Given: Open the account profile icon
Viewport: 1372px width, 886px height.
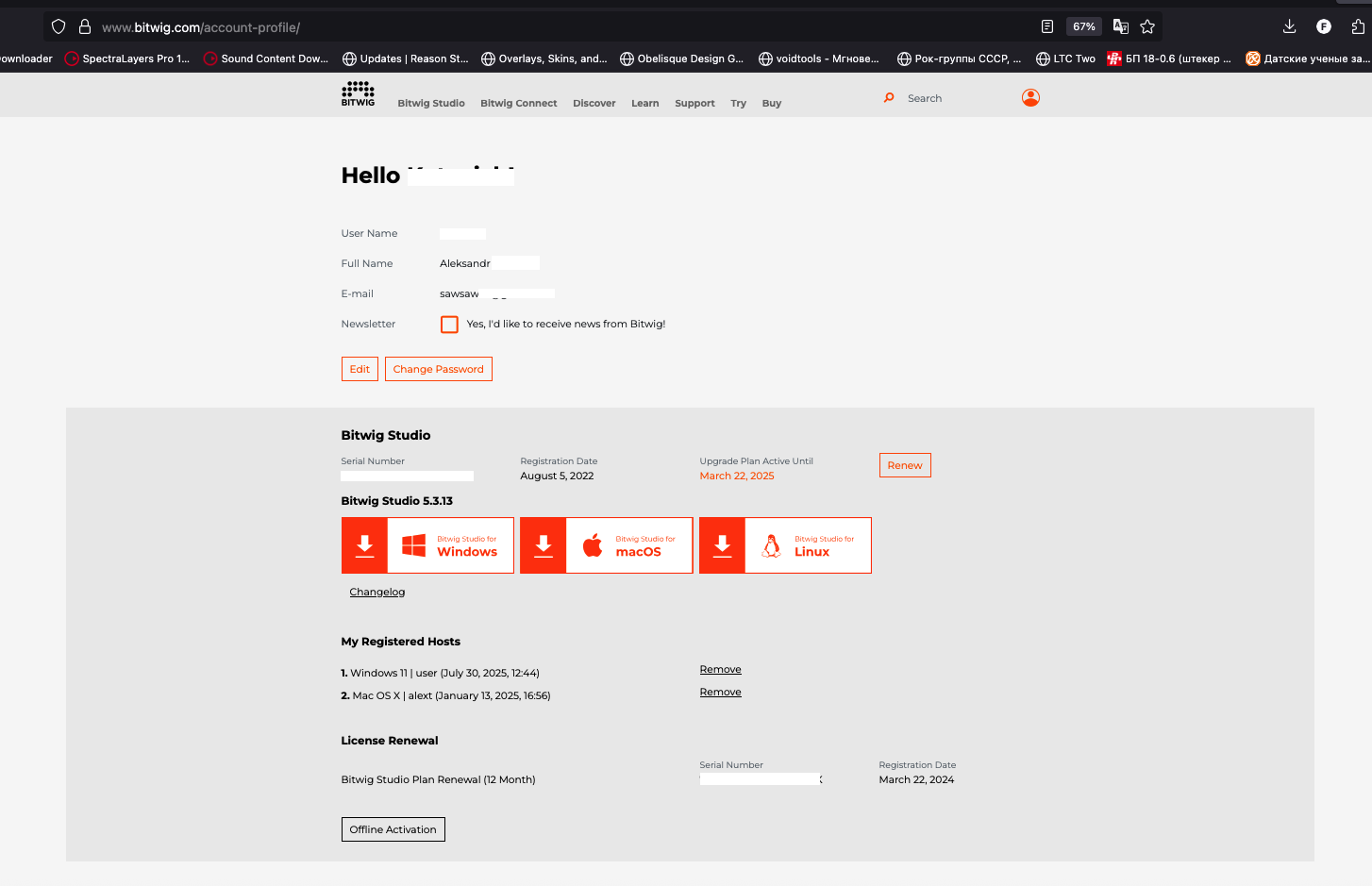Looking at the screenshot, I should 1030,97.
